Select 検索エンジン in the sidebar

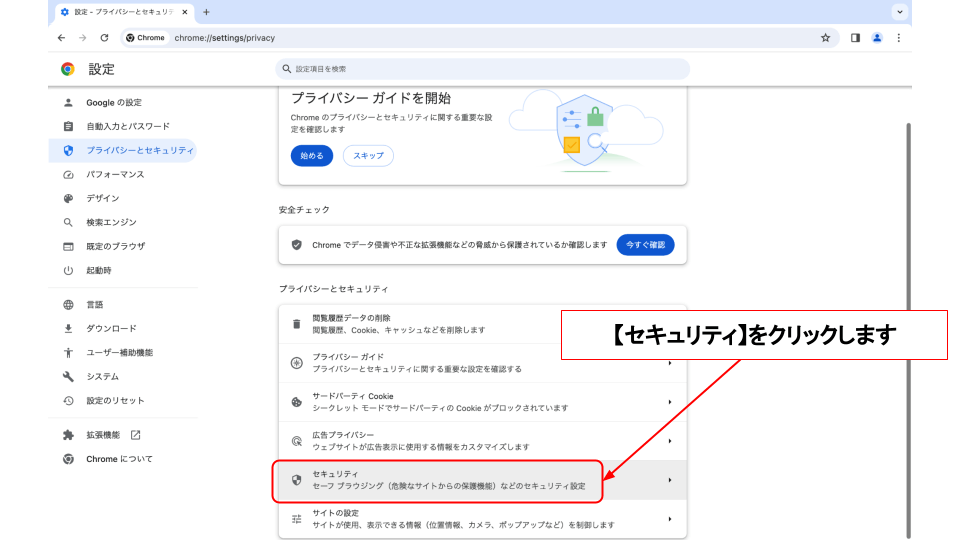click(x=111, y=222)
